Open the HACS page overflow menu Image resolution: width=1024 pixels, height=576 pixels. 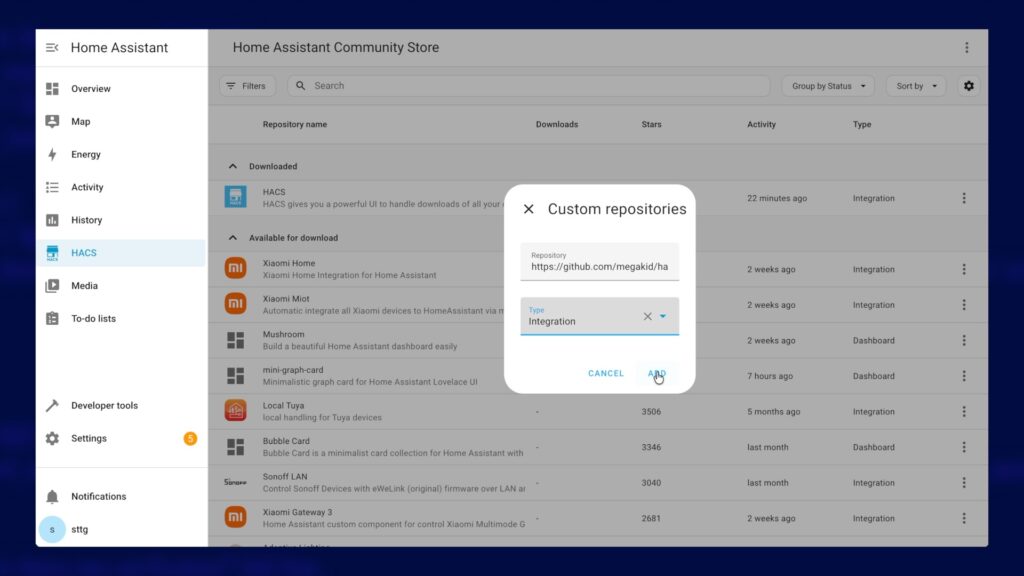pos(966,48)
